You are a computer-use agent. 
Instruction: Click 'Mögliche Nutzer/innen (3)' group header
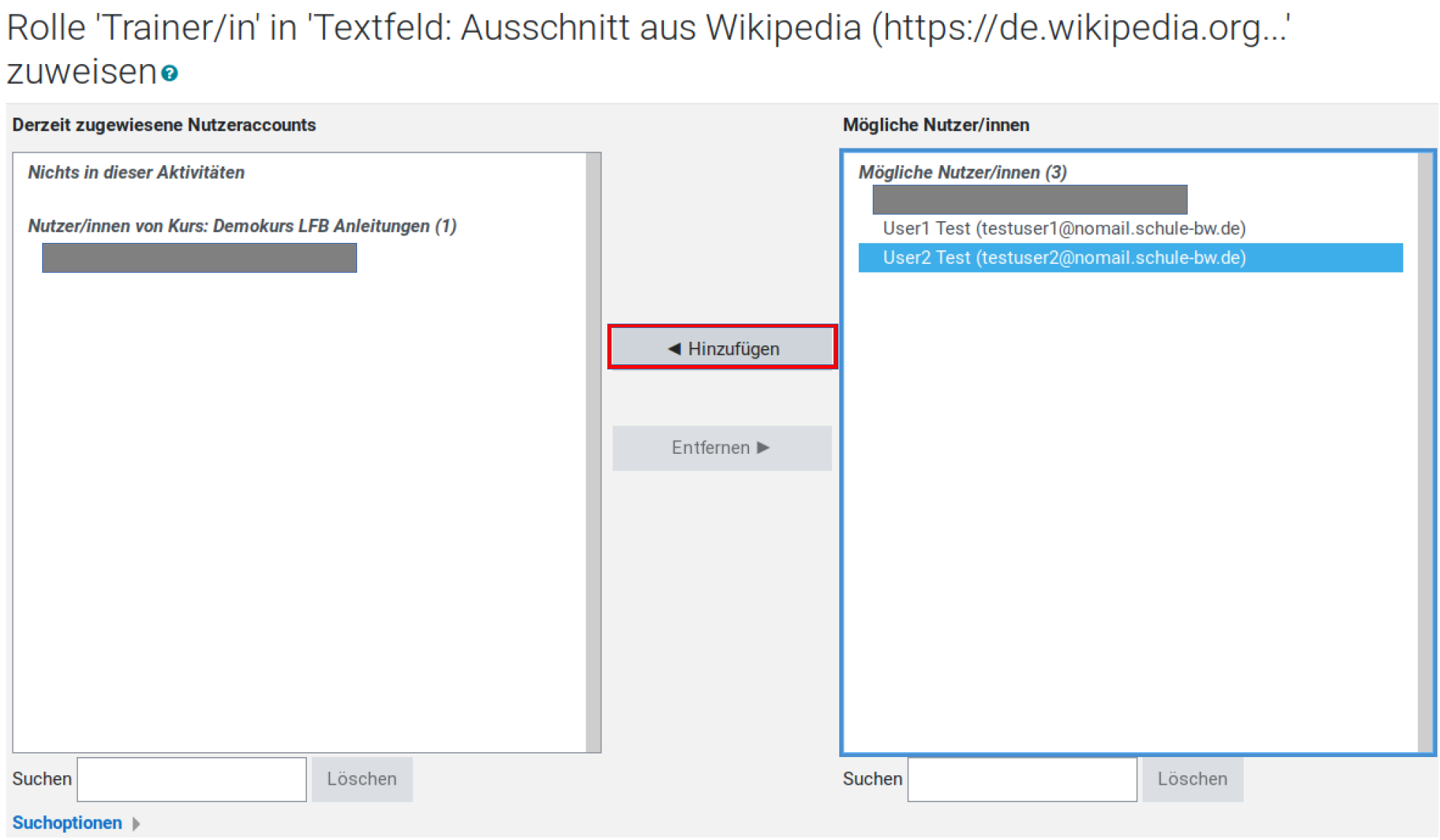click(x=962, y=172)
